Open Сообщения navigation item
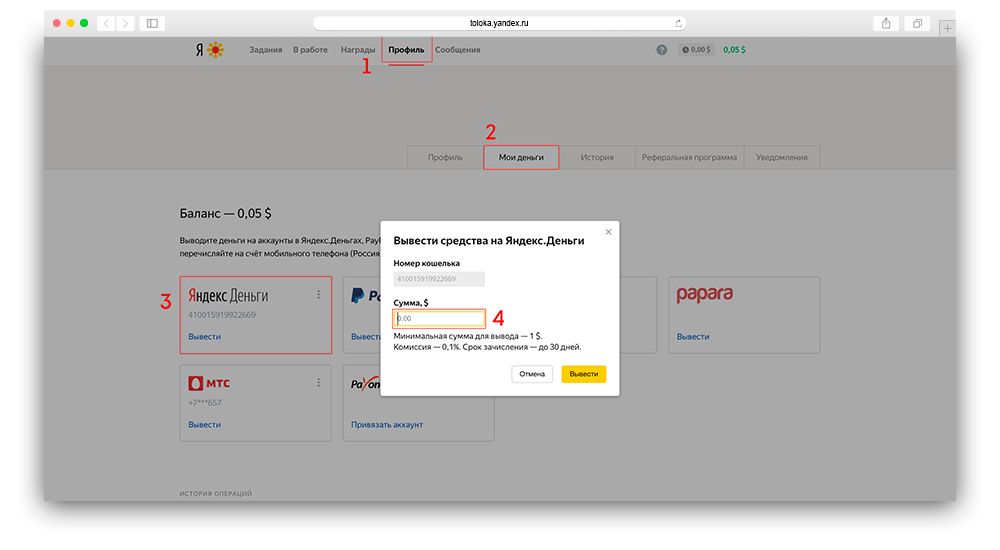 point(457,50)
